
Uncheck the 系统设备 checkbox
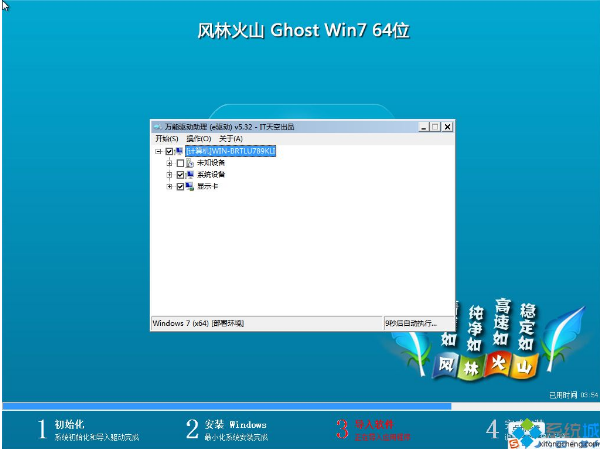point(180,175)
